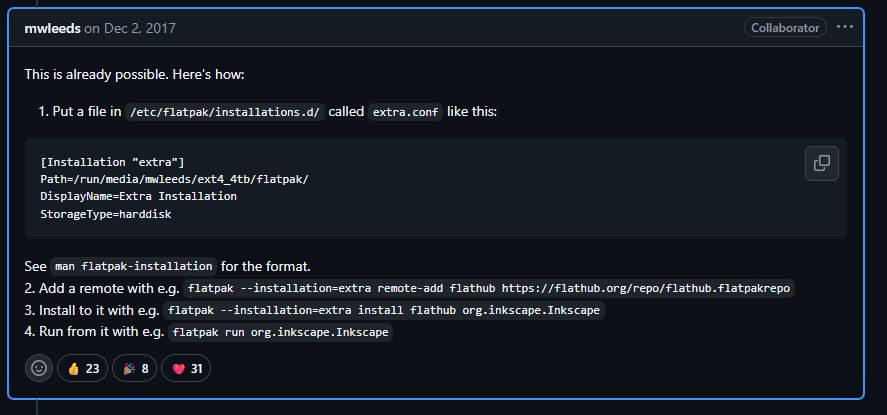
Task: Copy the code block contents
Action: coord(821,163)
